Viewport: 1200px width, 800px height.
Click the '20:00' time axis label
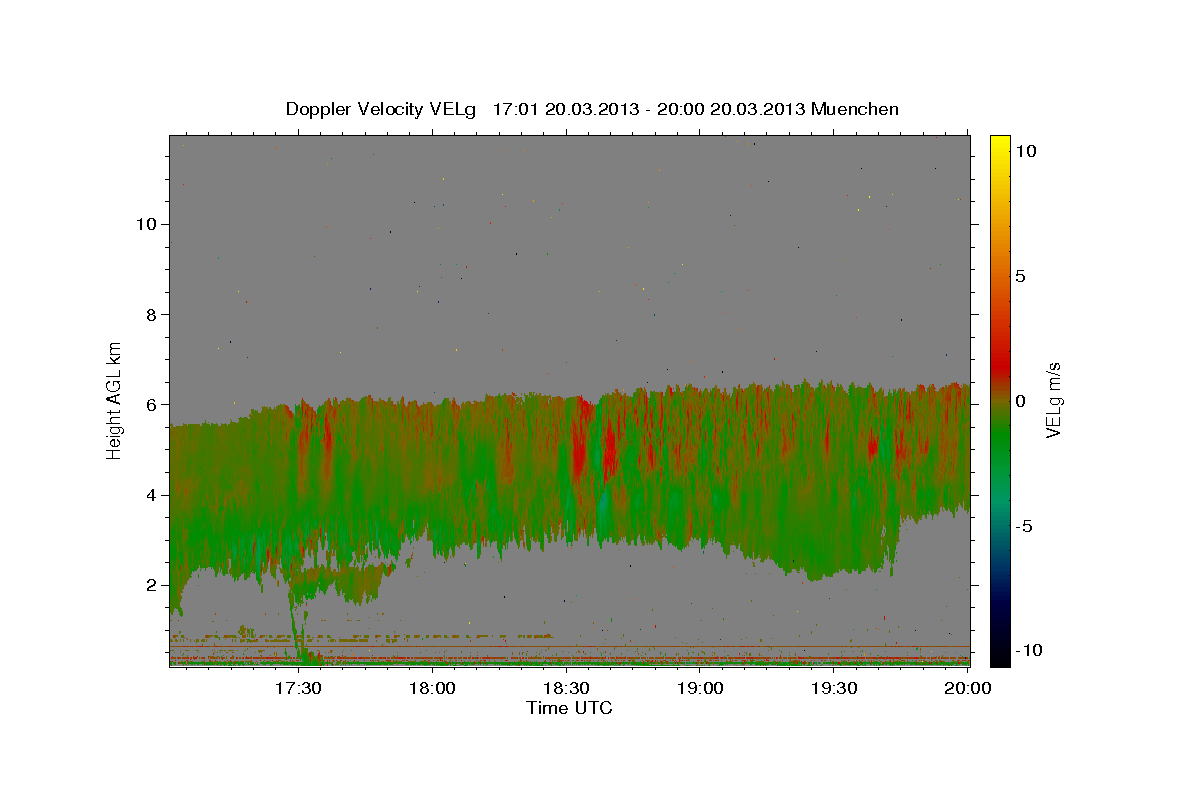(x=966, y=688)
